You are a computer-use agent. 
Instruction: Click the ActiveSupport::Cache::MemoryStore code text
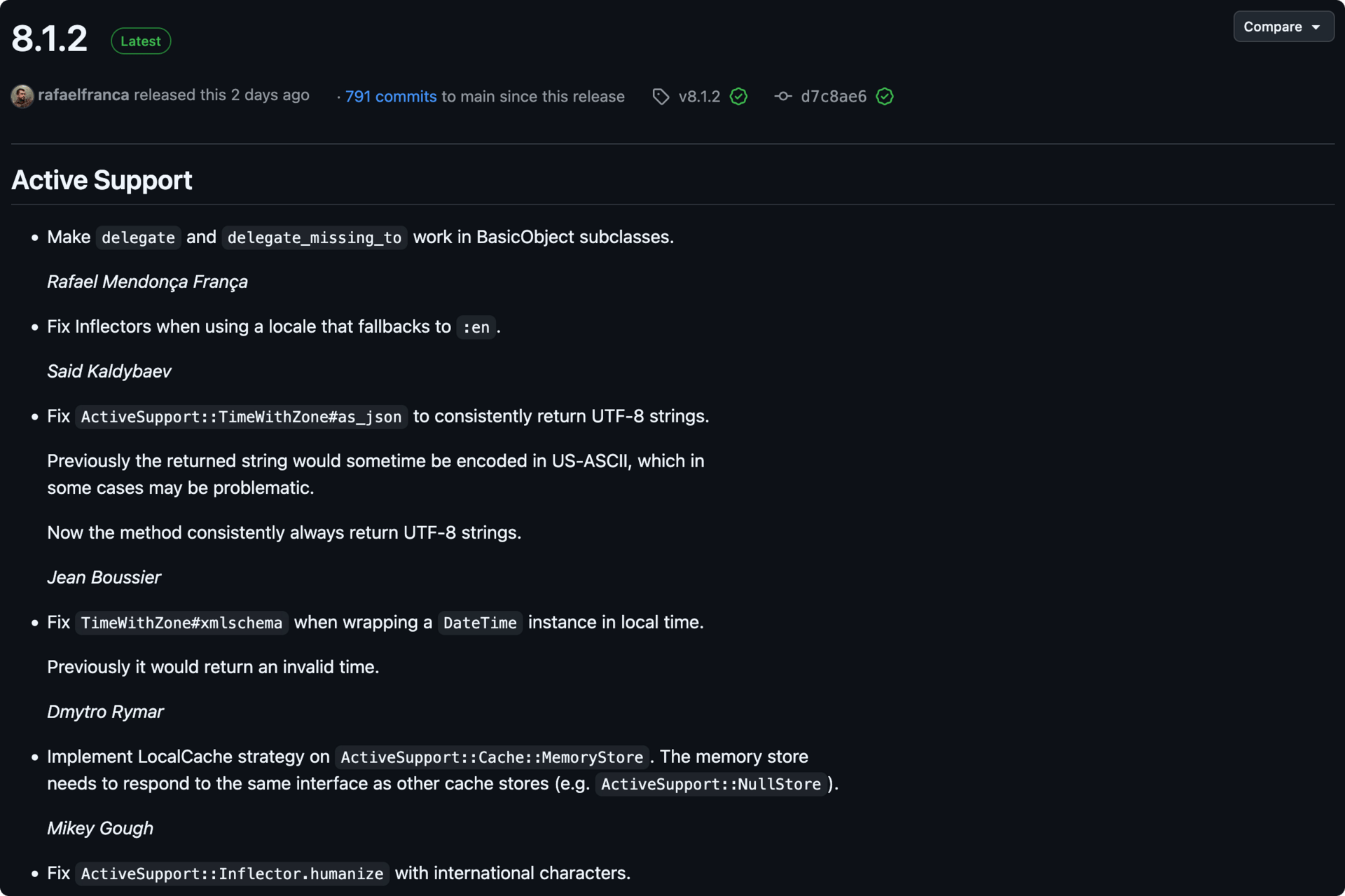[x=492, y=757]
